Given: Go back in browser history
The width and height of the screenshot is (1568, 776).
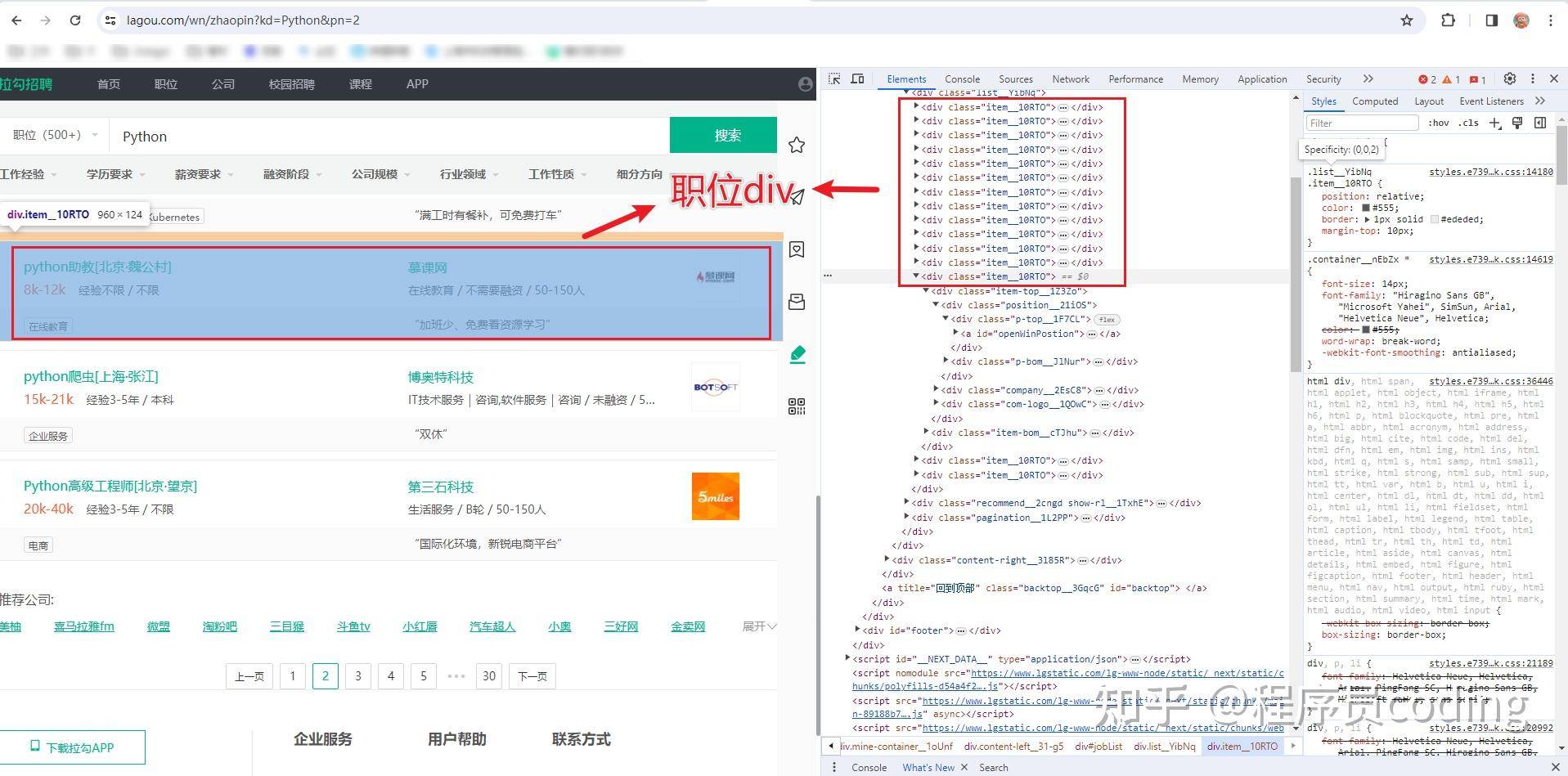Looking at the screenshot, I should (x=17, y=20).
